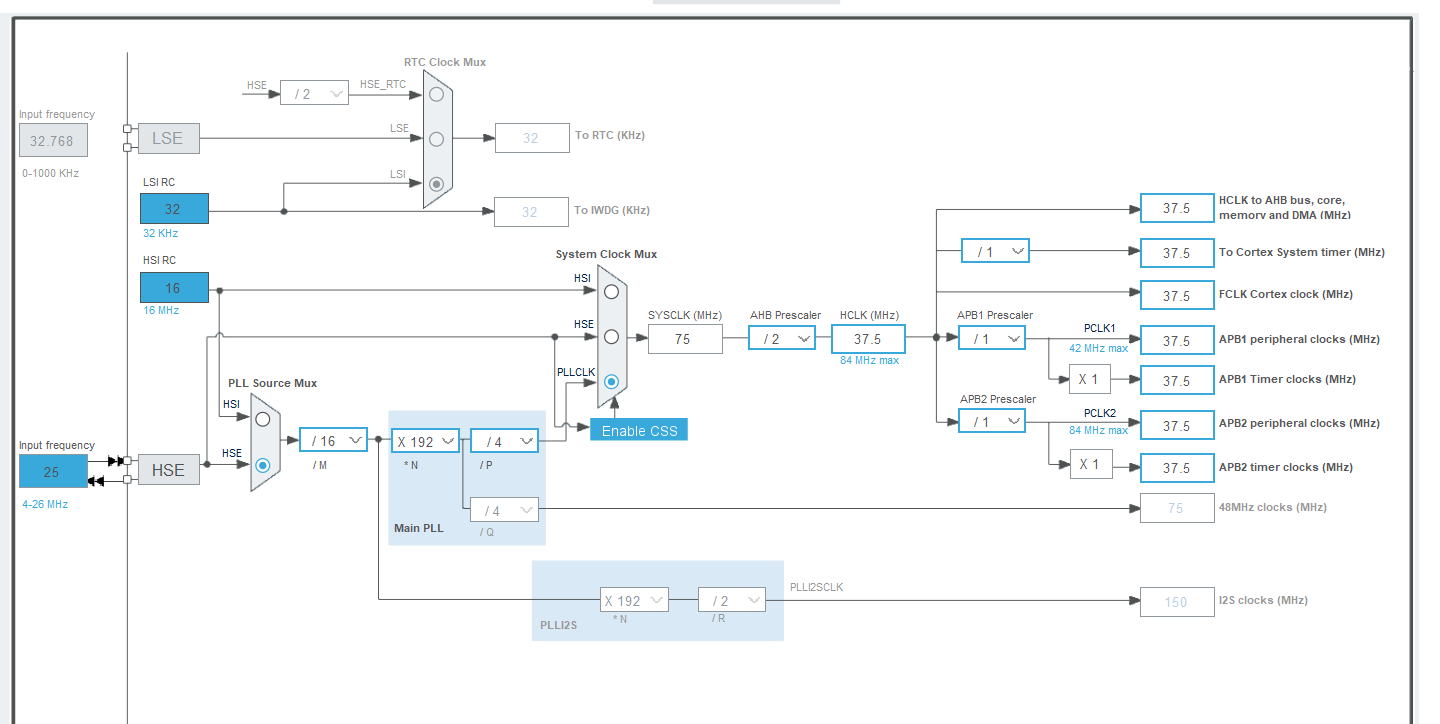Click FCLK Cortex clock output value
This screenshot has width=1440, height=724.
[x=1177, y=296]
